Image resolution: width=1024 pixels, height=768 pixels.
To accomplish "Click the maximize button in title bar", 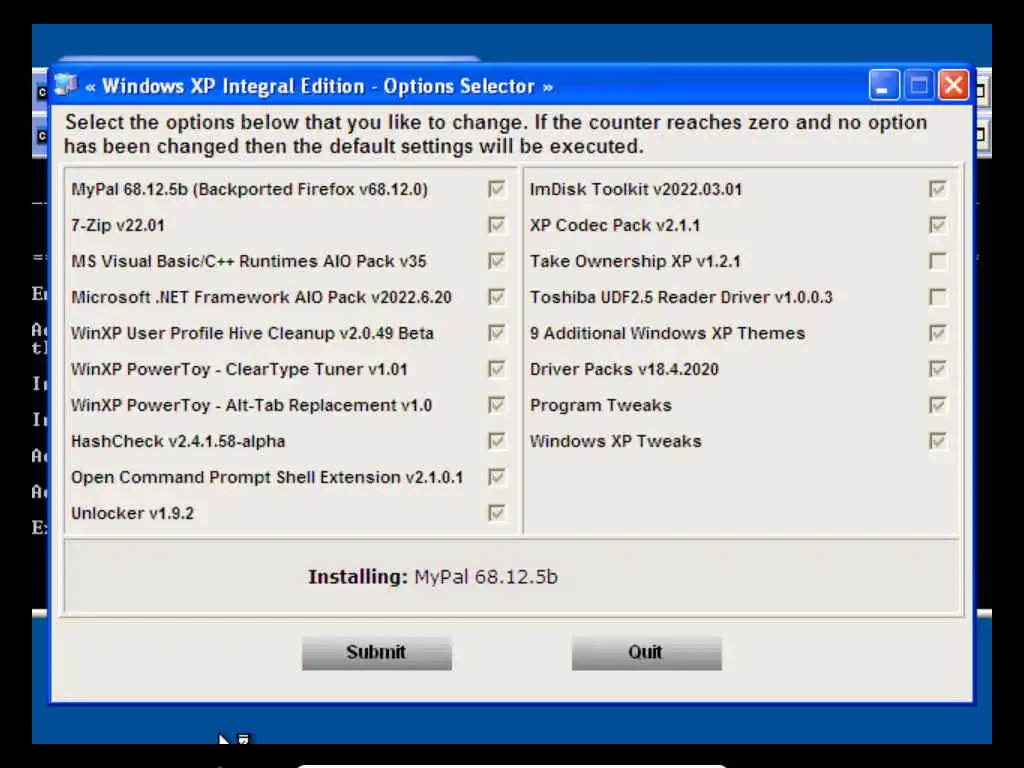I will point(919,86).
